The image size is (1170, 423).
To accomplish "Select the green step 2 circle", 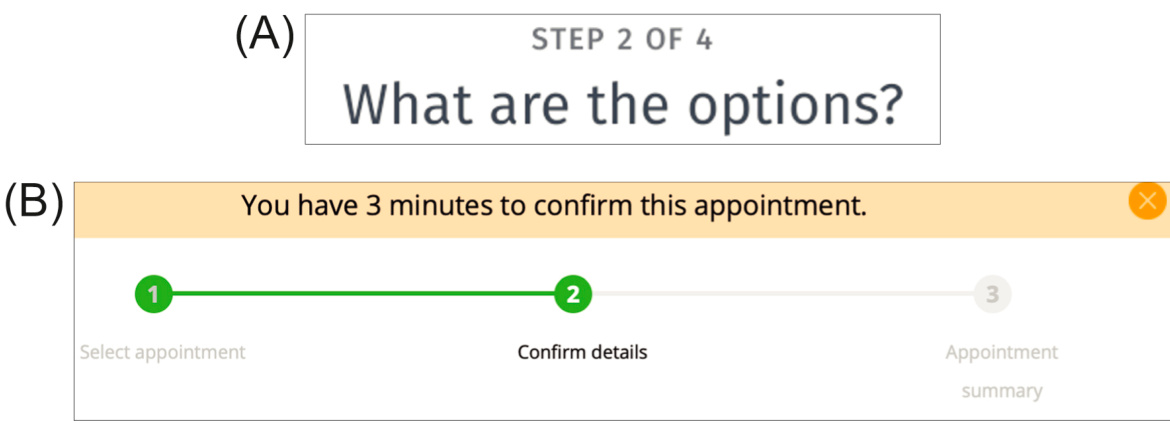I will [572, 294].
